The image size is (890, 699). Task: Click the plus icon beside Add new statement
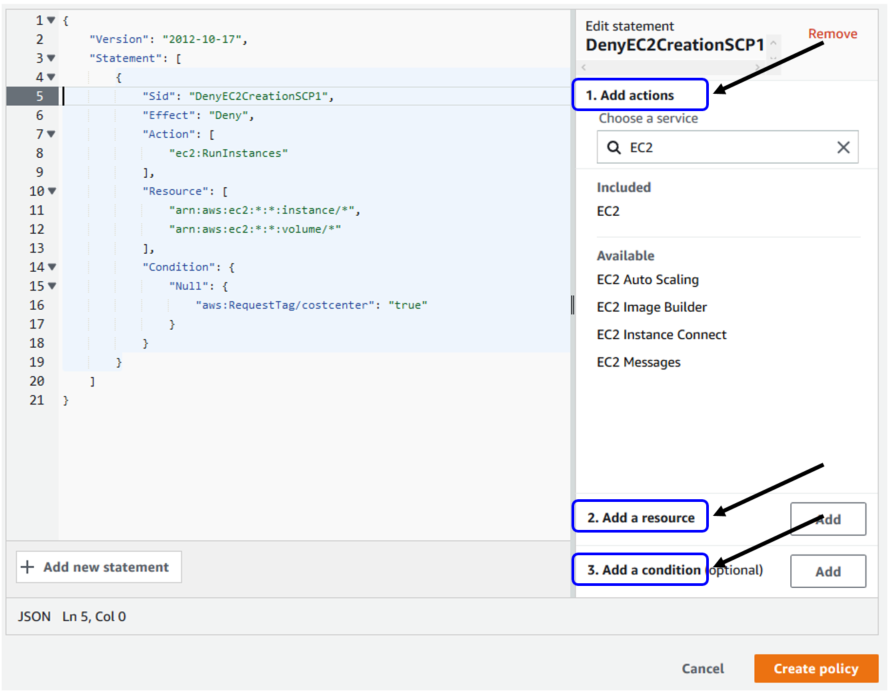click(x=27, y=566)
